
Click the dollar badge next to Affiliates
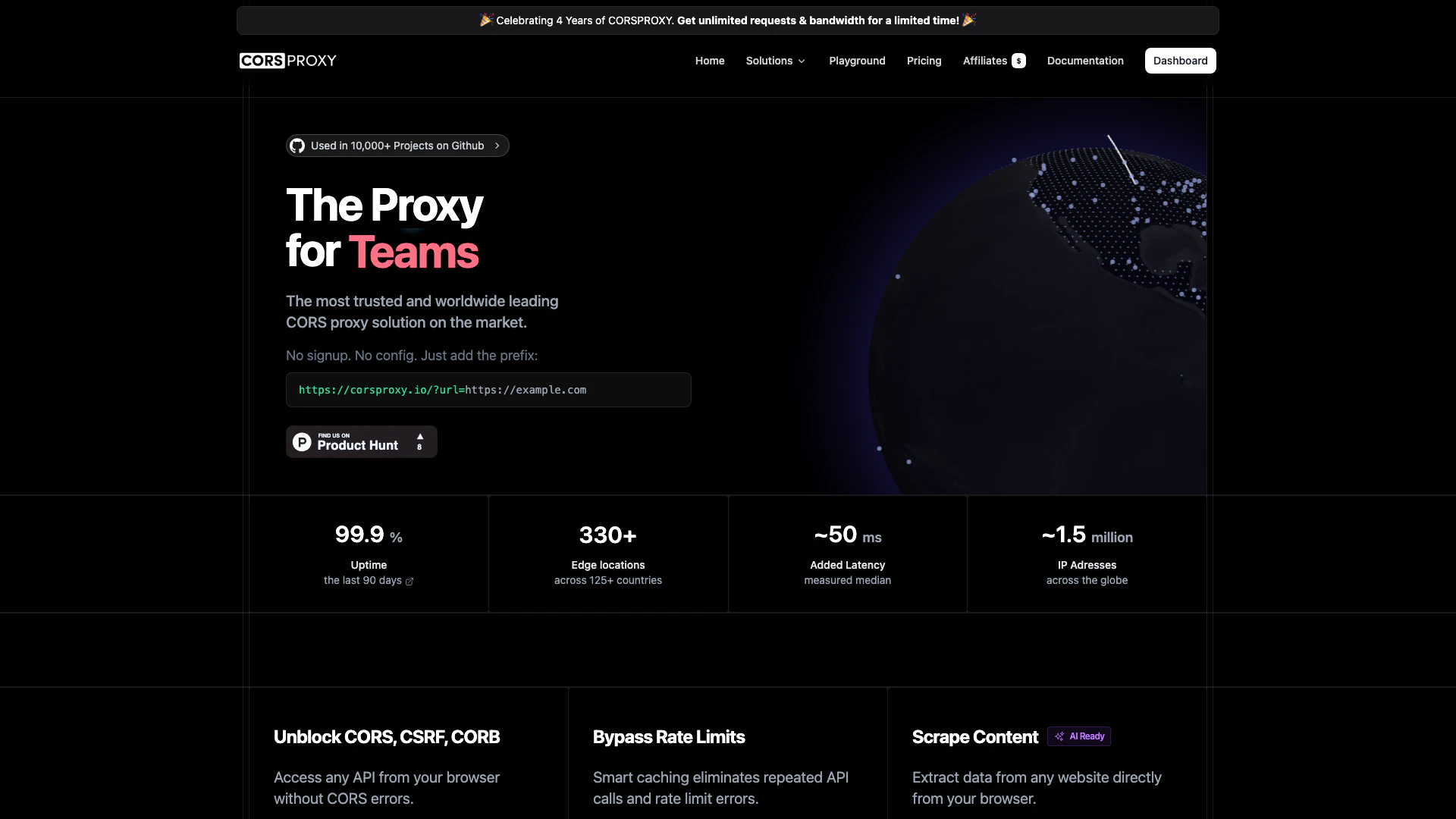pos(1018,61)
